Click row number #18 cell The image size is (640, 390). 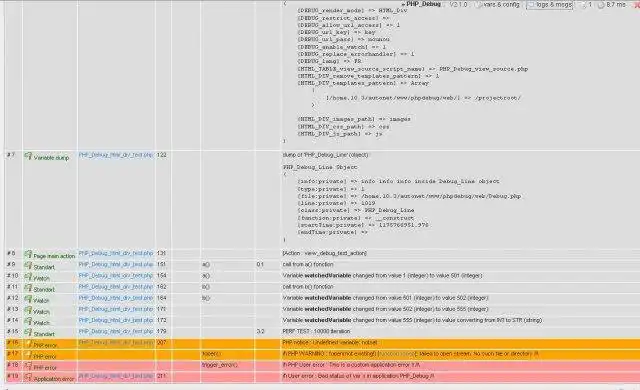click(13, 365)
